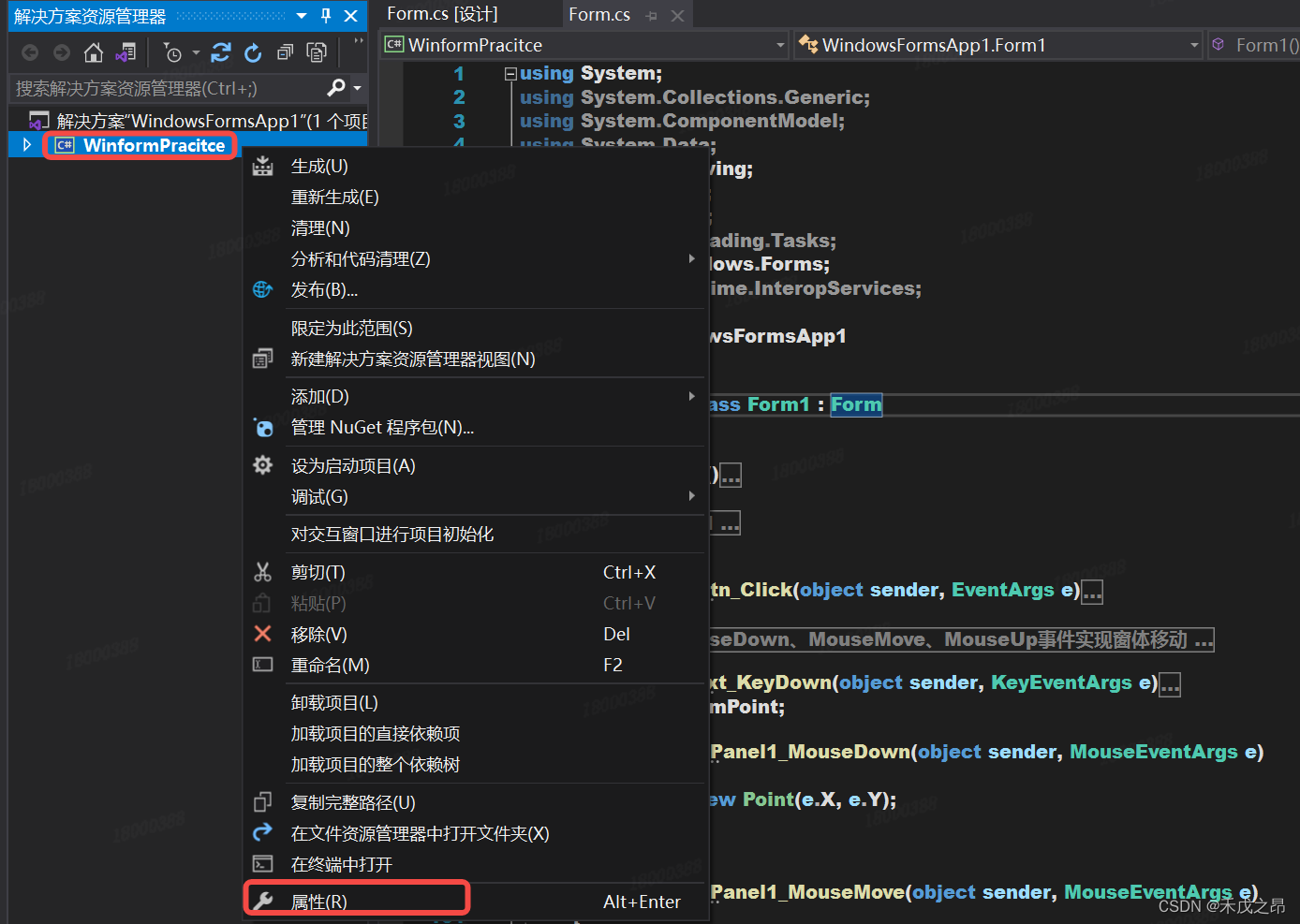Image resolution: width=1300 pixels, height=924 pixels.
Task: Collapse the using block at line 1
Action: coord(510,73)
